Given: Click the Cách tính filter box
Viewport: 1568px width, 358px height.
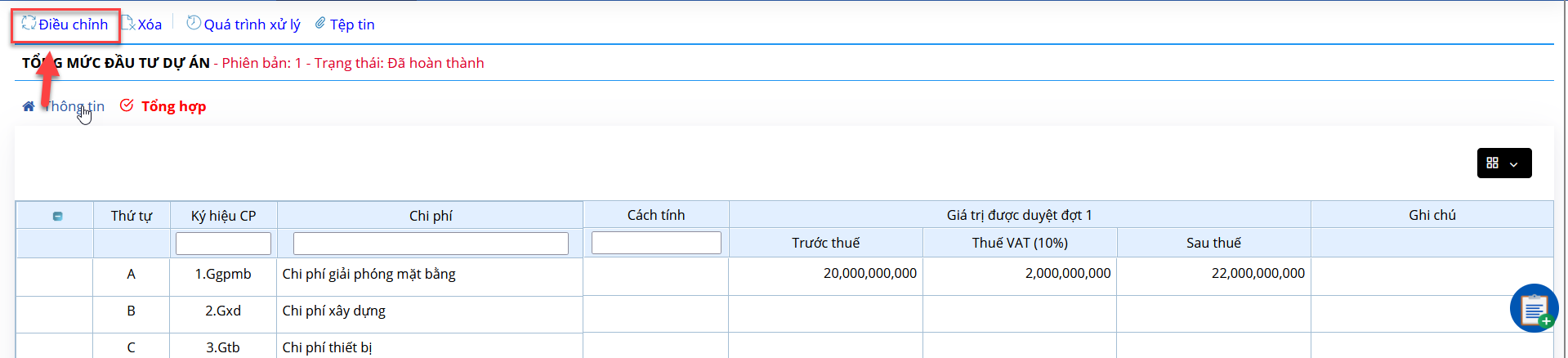Looking at the screenshot, I should pos(656,243).
